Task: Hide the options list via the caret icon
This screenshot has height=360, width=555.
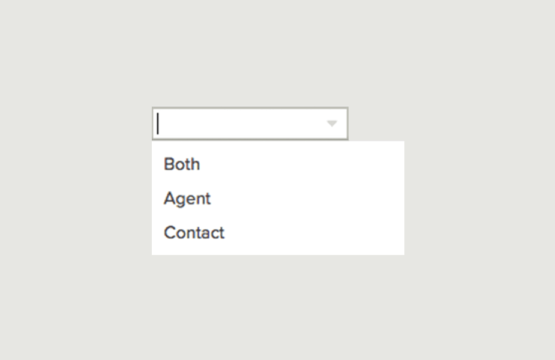Action: coord(332,124)
